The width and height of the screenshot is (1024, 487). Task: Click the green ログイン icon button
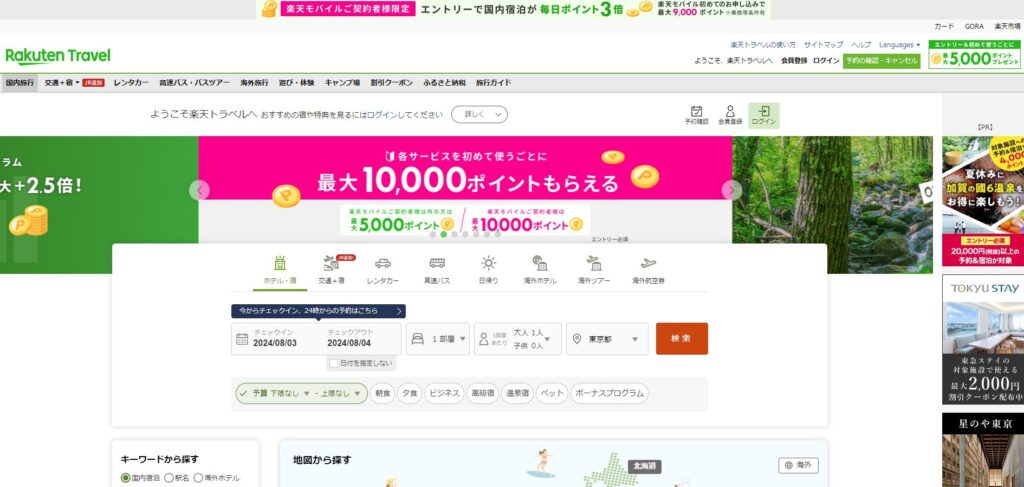[x=763, y=114]
